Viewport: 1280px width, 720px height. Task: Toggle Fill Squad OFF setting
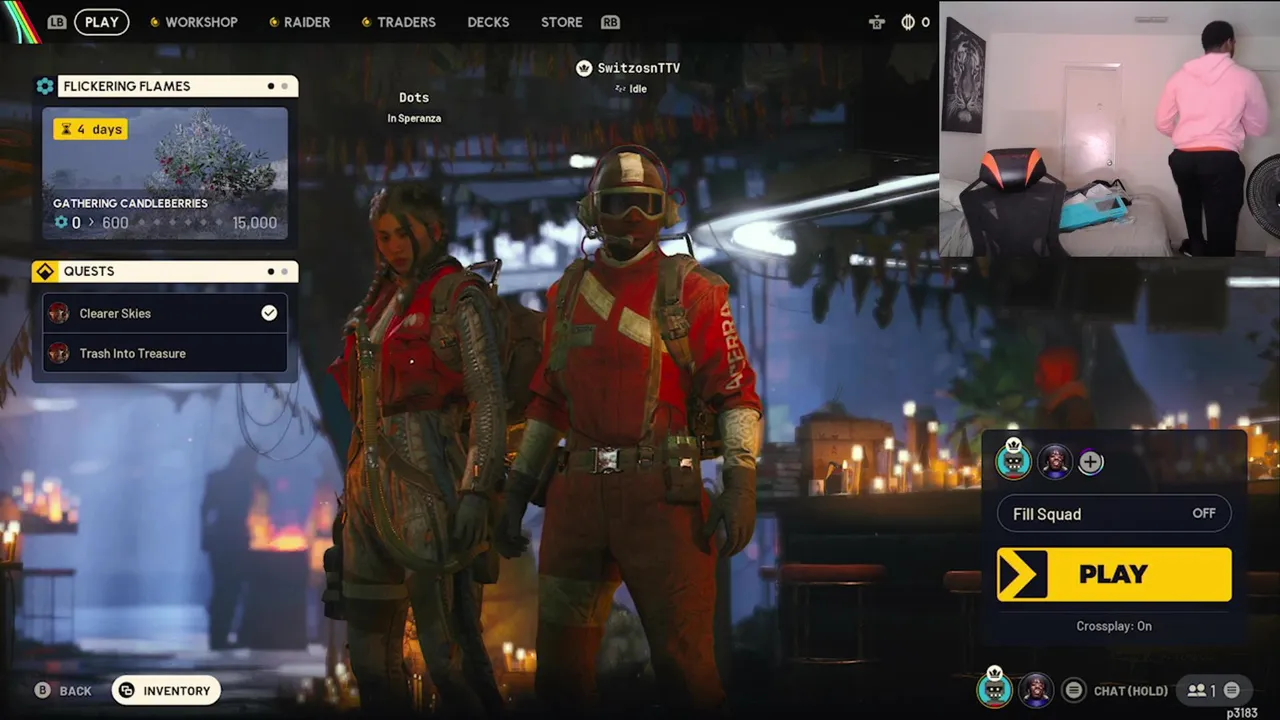pos(1114,514)
